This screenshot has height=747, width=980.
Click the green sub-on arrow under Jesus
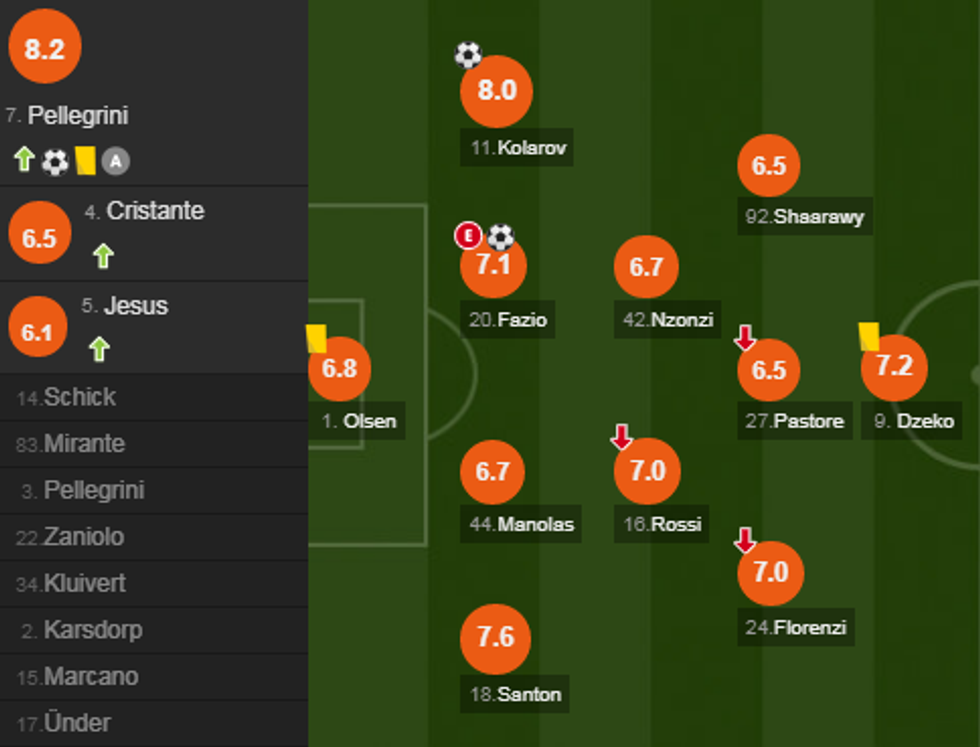pyautogui.click(x=98, y=349)
